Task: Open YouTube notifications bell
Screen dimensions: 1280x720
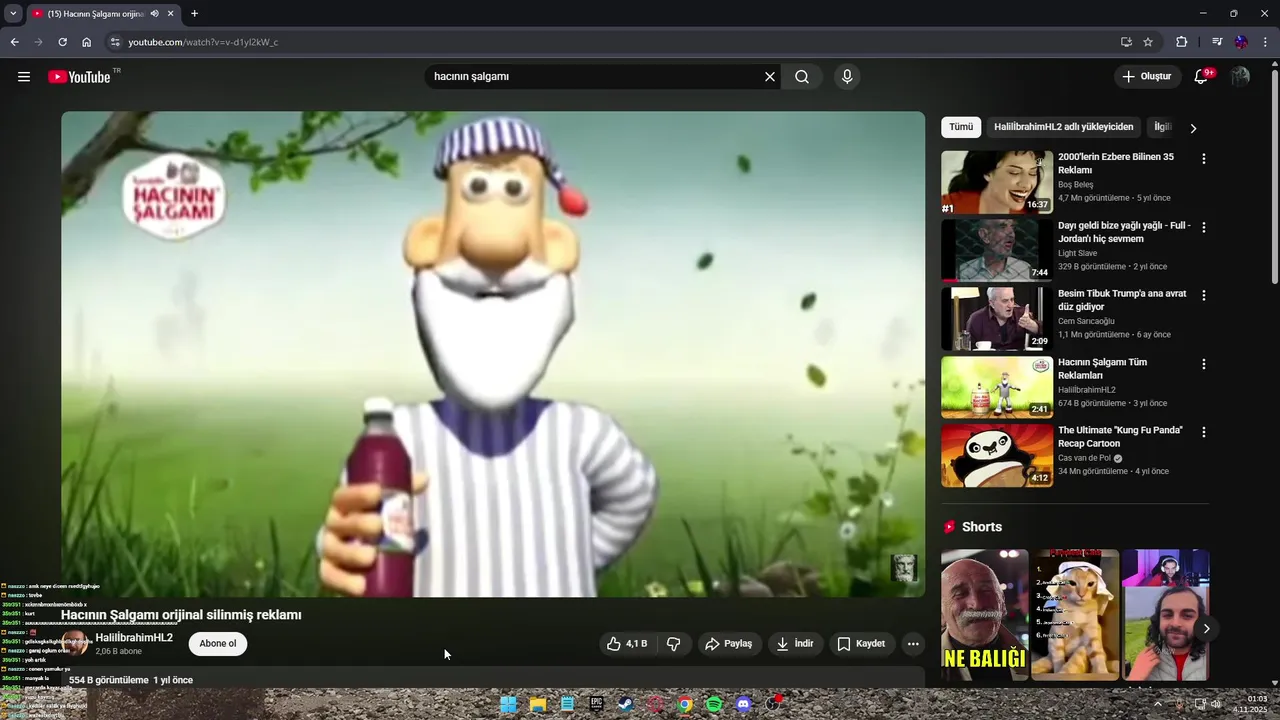Action: point(1202,76)
